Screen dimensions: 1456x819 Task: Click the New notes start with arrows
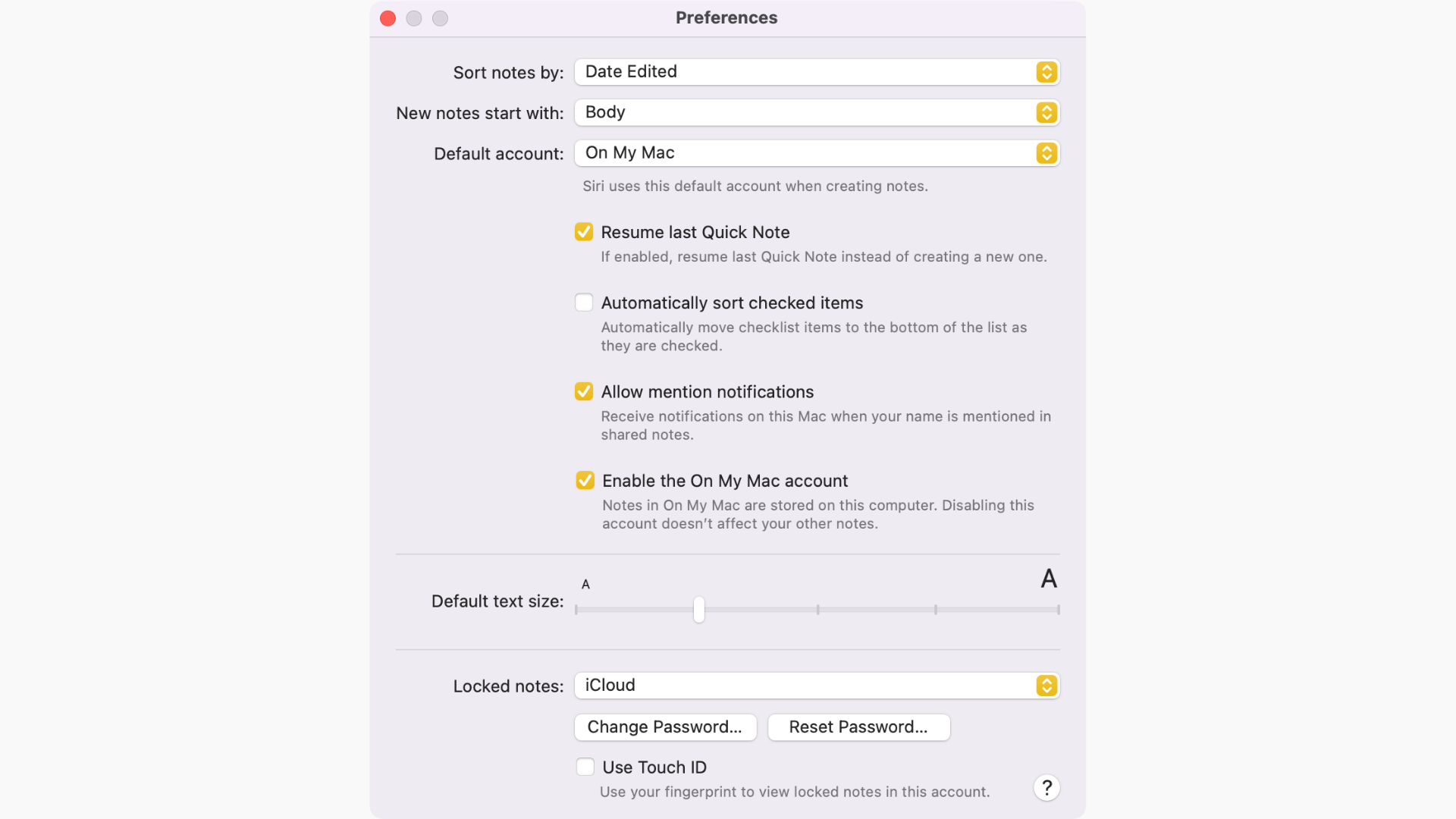coord(1046,112)
